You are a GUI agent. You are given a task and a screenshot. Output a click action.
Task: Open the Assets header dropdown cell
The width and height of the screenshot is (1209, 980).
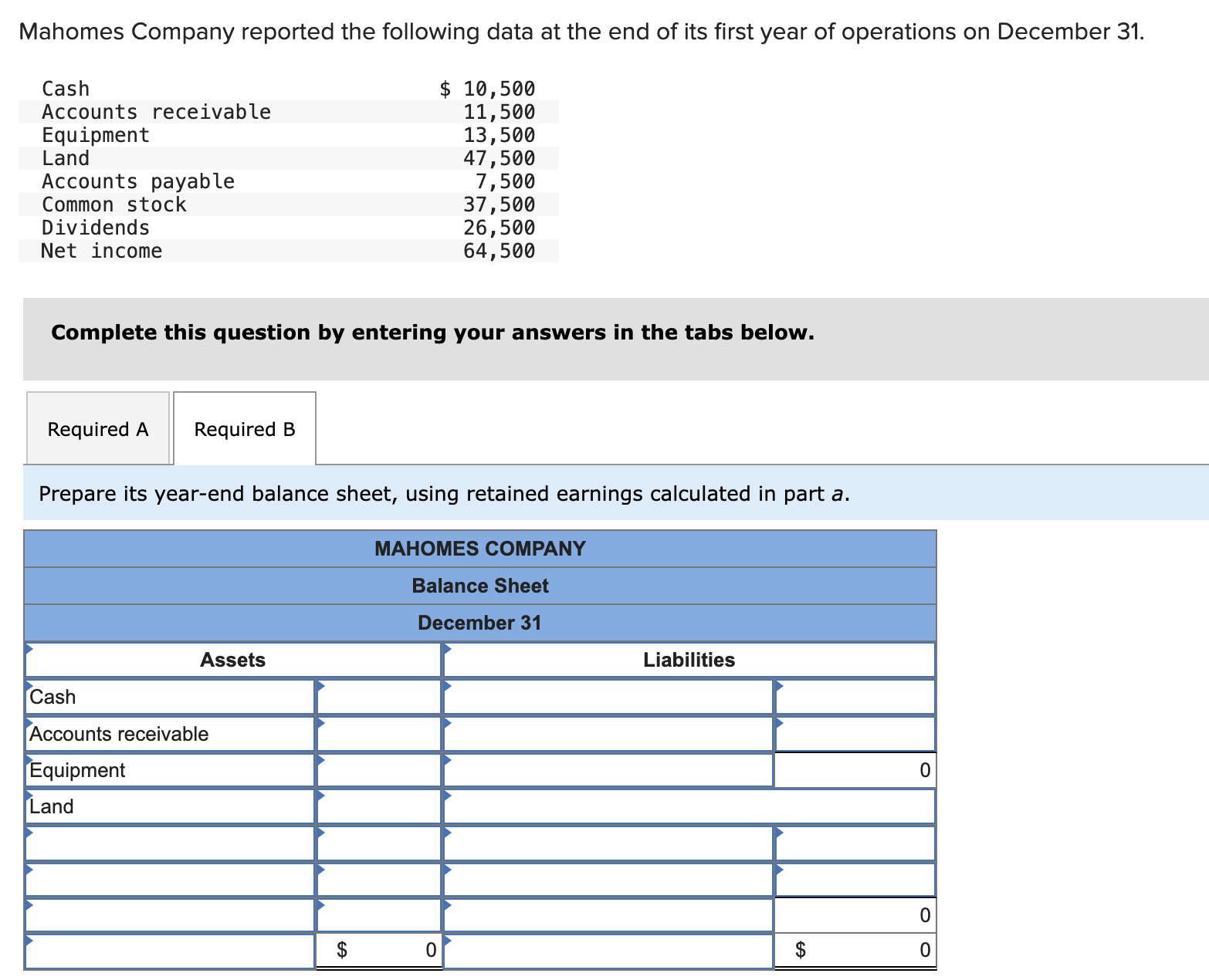click(x=232, y=660)
